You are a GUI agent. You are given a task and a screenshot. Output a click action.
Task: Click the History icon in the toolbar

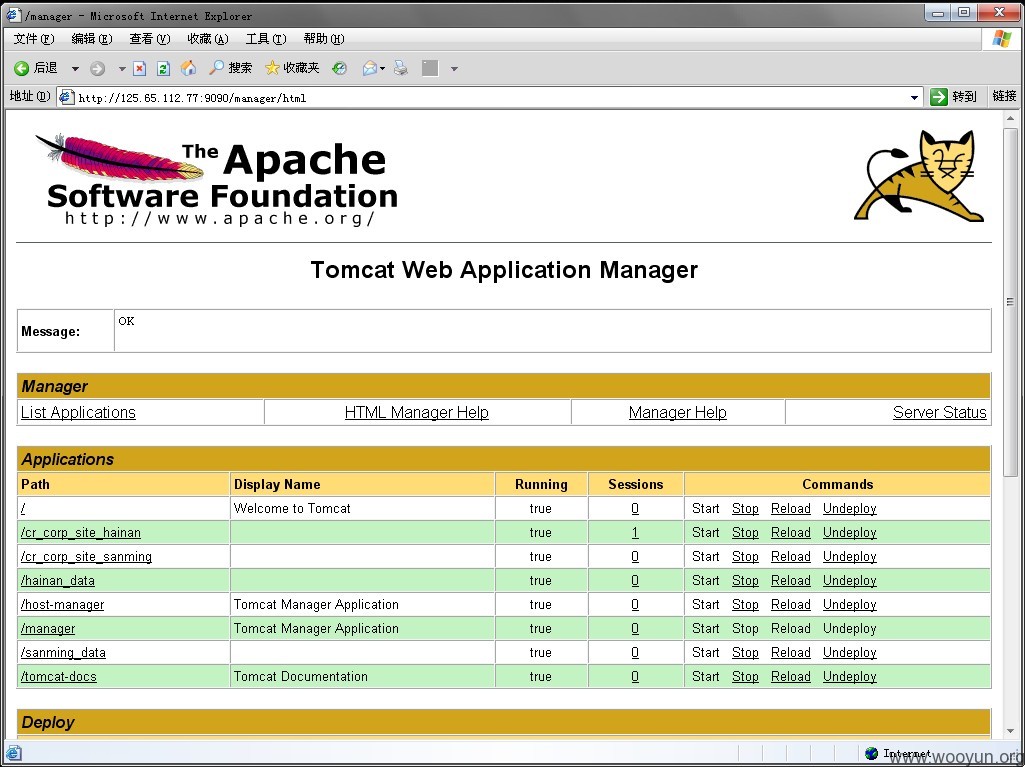click(x=339, y=68)
